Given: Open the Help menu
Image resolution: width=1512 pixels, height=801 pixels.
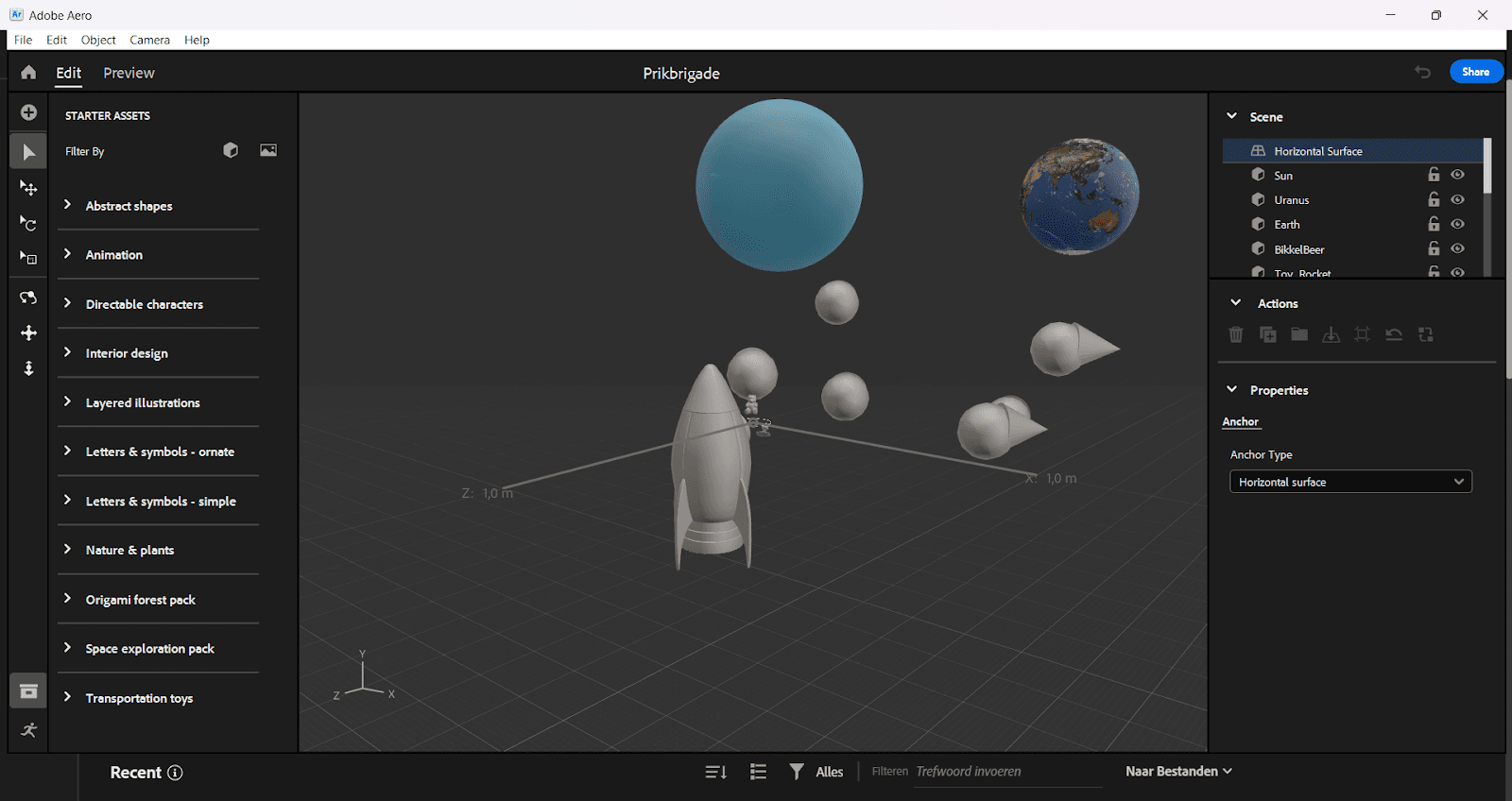Looking at the screenshot, I should (197, 40).
